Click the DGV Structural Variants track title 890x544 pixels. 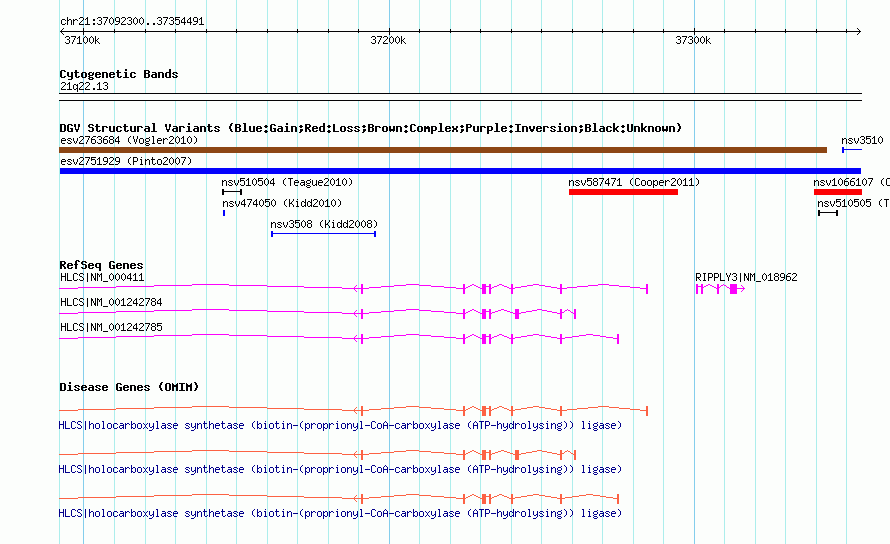point(370,128)
